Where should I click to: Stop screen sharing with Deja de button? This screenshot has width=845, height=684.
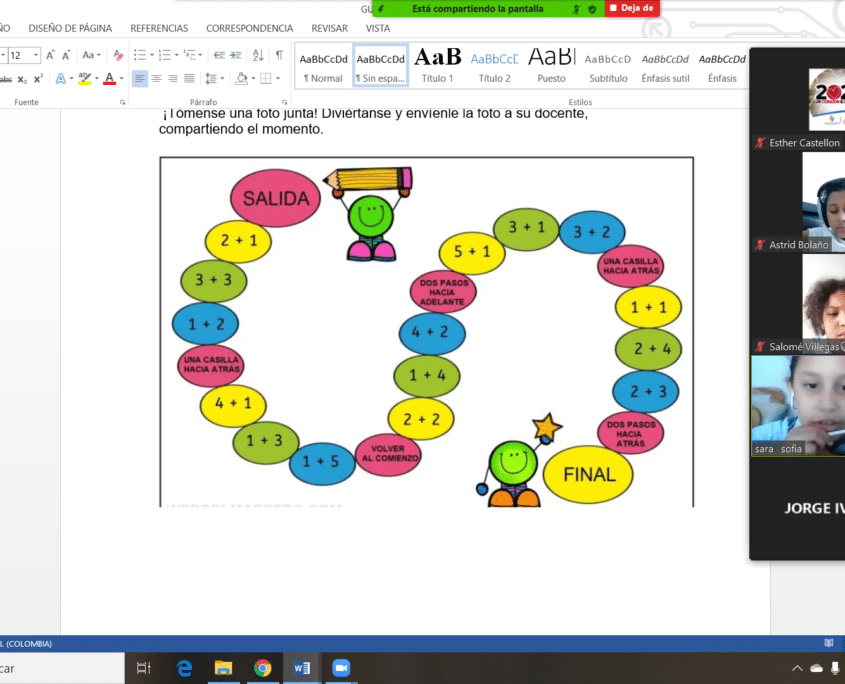coord(632,8)
